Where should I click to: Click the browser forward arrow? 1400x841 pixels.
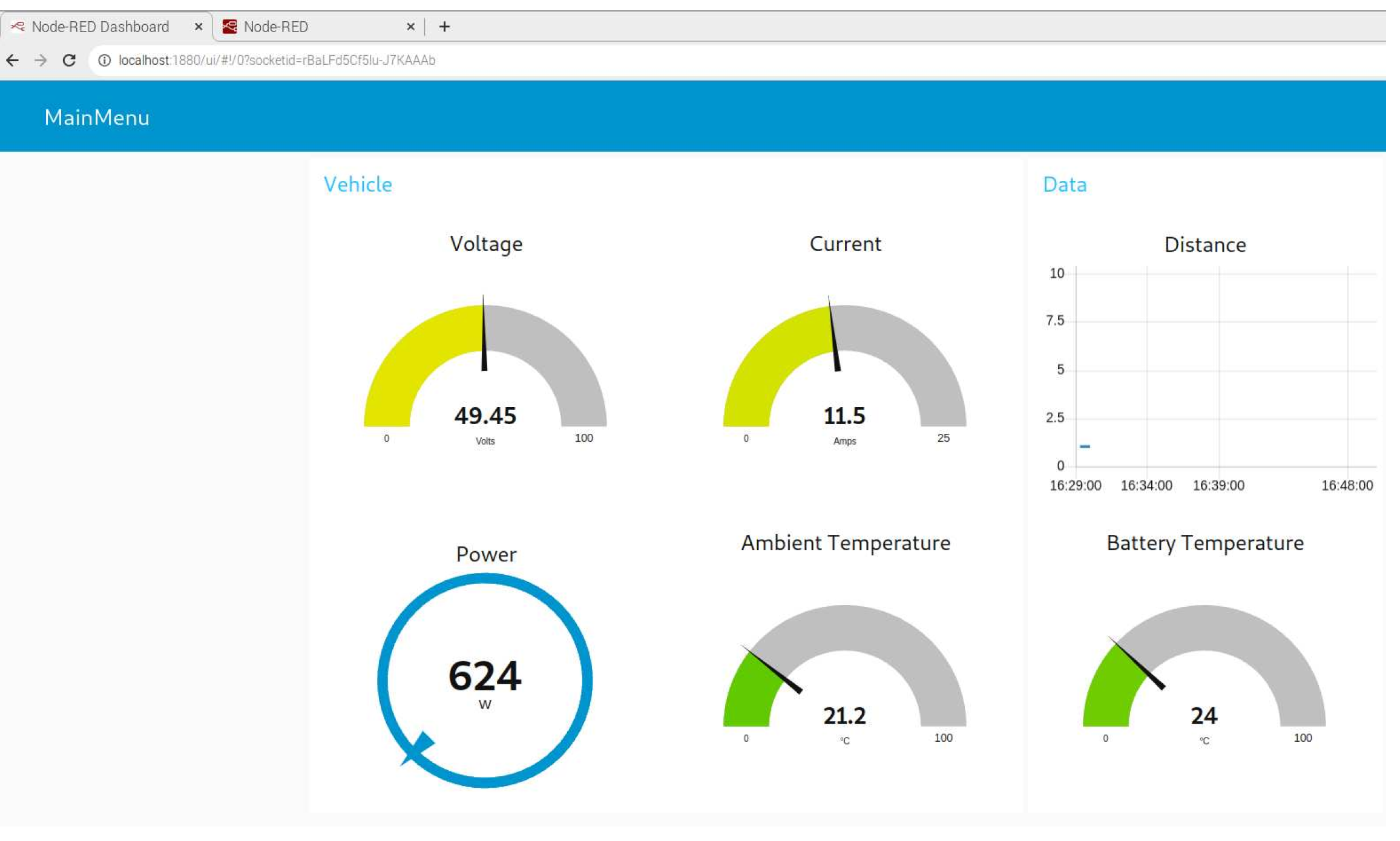point(41,61)
